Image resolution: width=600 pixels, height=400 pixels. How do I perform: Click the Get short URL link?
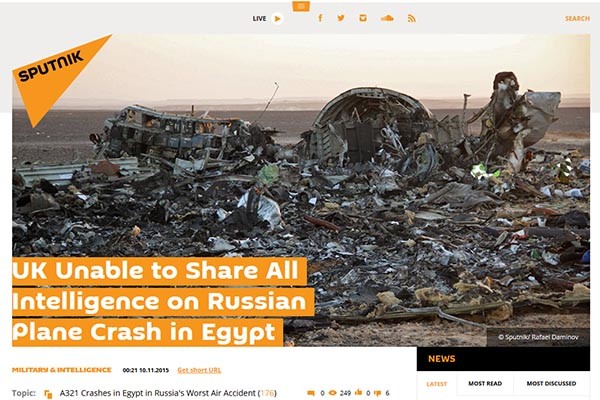coord(199,370)
